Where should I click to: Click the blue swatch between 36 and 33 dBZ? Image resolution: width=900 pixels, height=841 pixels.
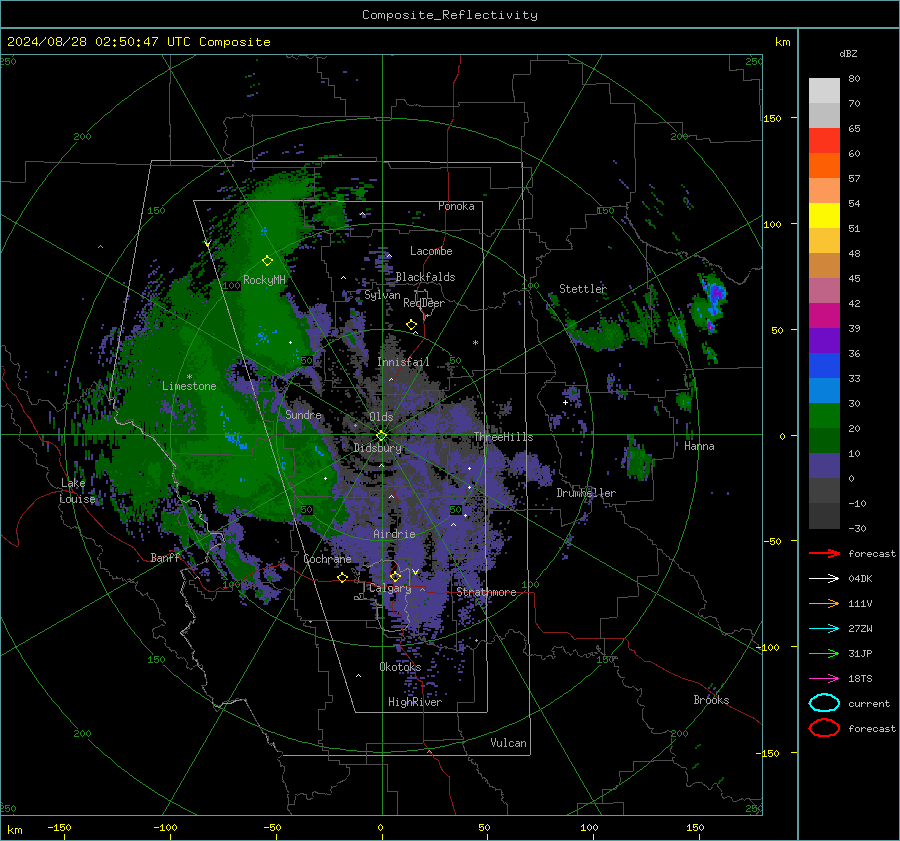(824, 366)
